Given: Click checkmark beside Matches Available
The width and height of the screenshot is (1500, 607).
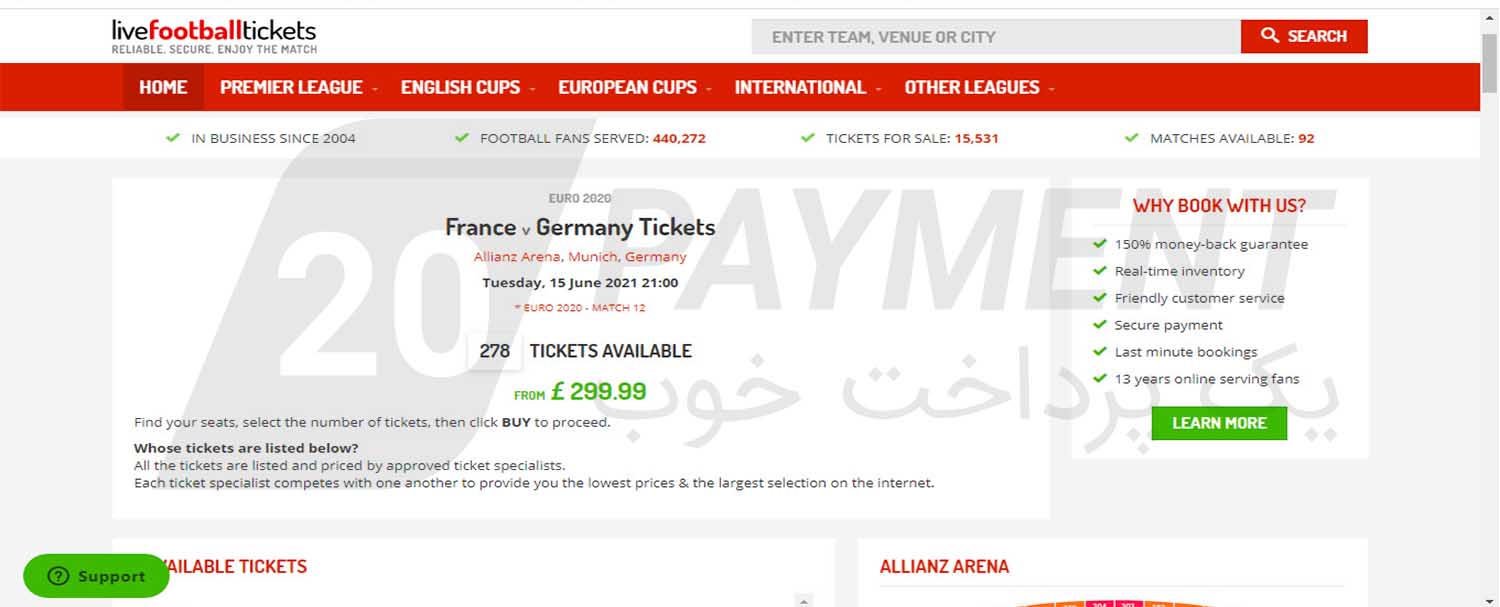Looking at the screenshot, I should click(x=1132, y=138).
